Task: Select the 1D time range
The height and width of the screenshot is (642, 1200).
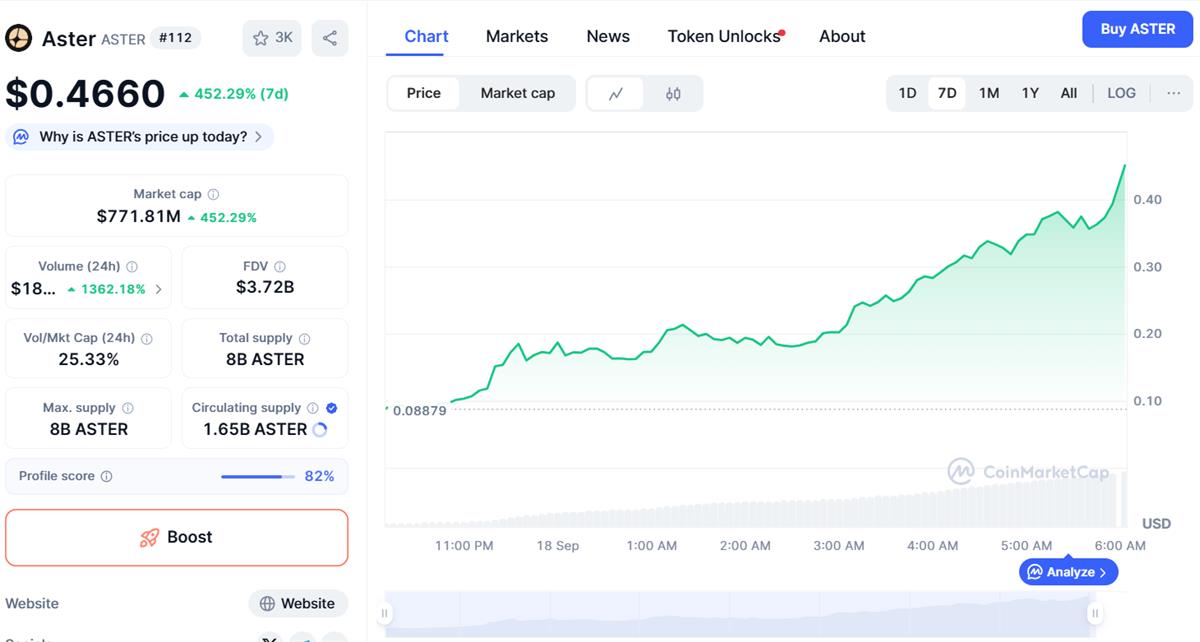Action: [907, 93]
